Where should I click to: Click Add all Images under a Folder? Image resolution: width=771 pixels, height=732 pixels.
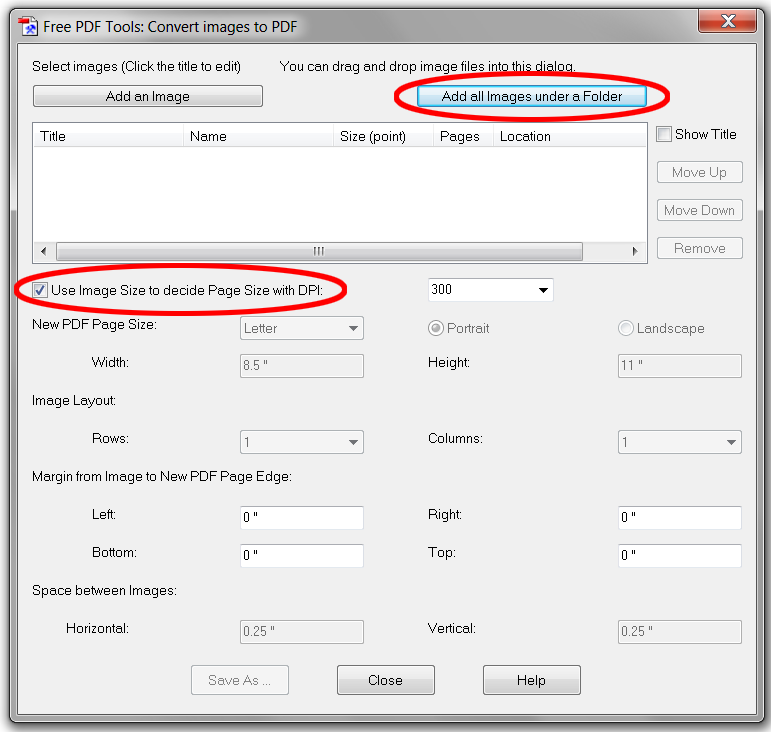point(532,96)
